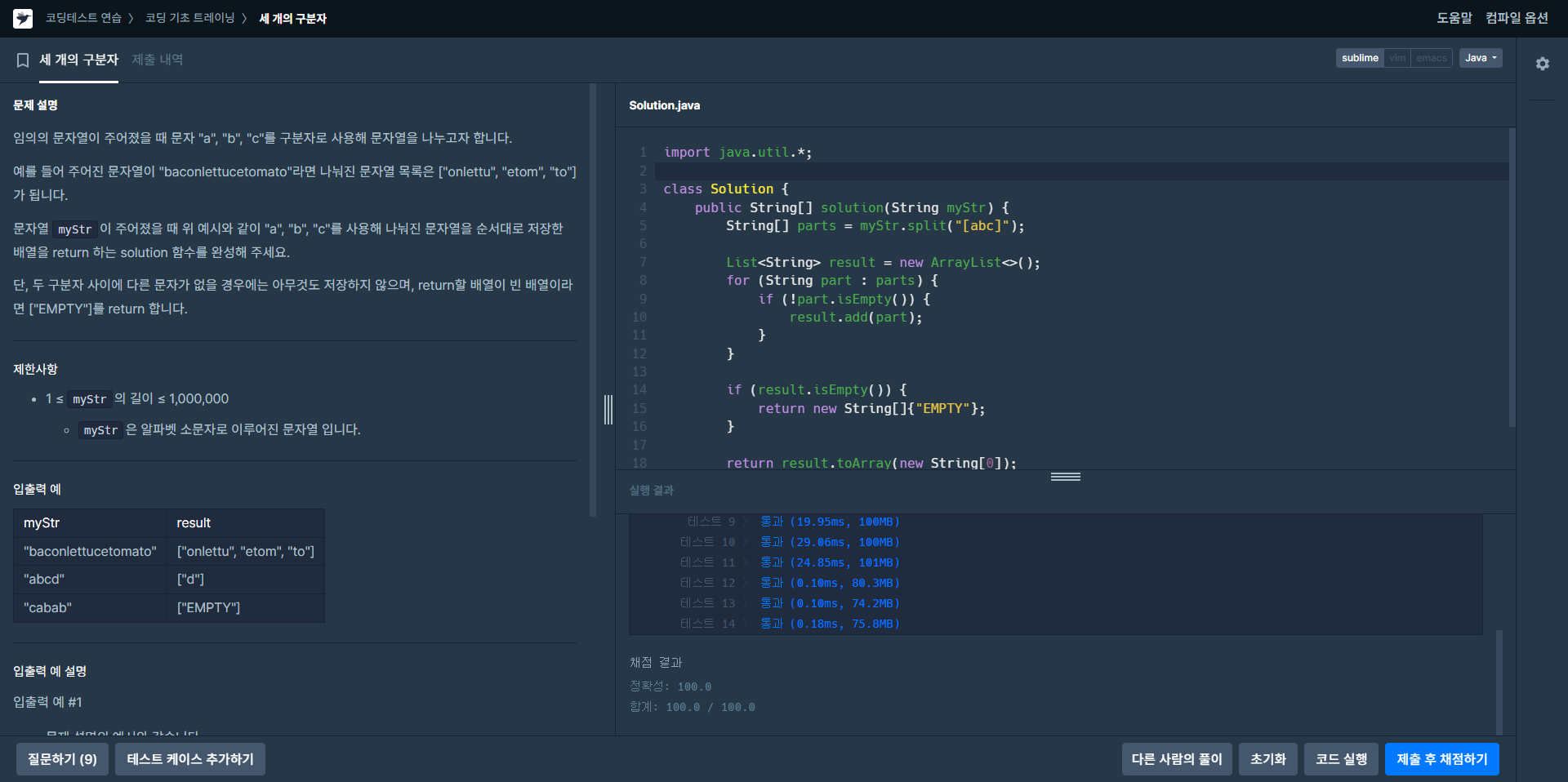Switch editor keymap to sublime
The image size is (1568, 782).
1360,58
